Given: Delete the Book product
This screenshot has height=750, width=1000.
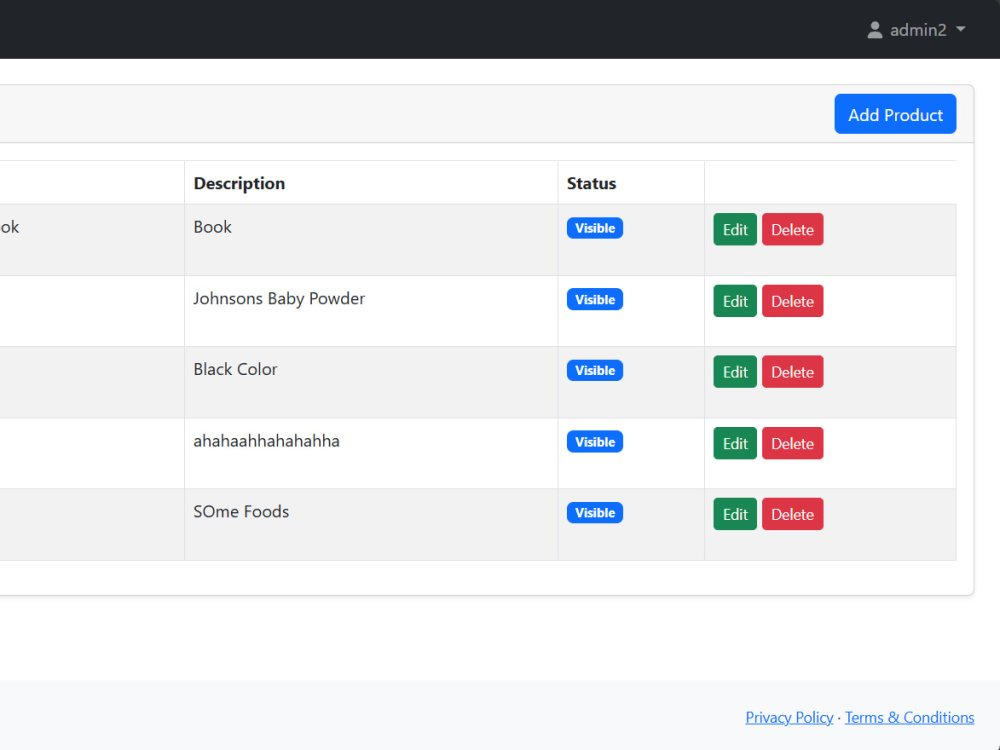Looking at the screenshot, I should click(x=792, y=230).
